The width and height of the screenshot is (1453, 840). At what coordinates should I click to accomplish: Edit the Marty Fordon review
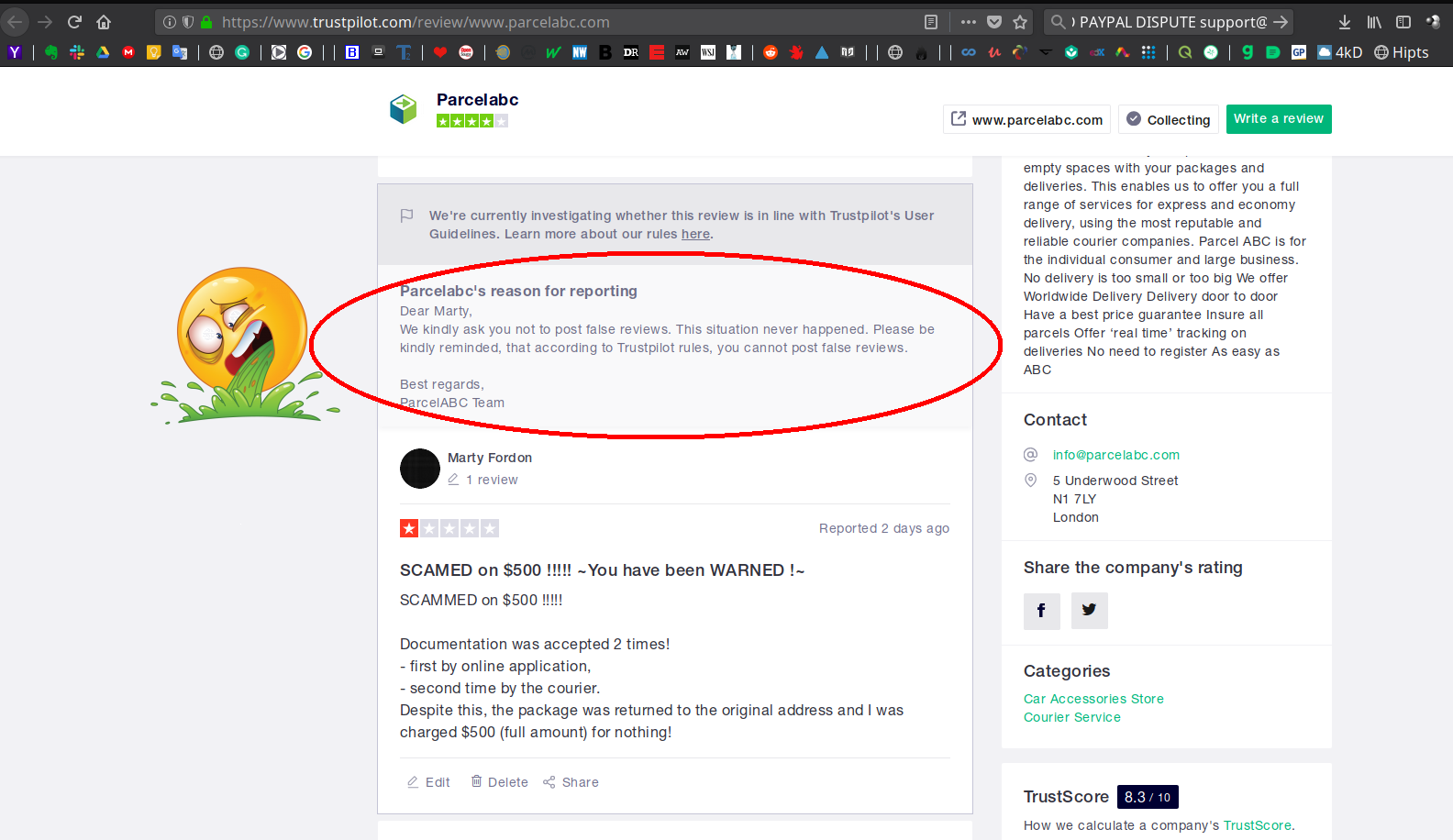click(x=428, y=782)
